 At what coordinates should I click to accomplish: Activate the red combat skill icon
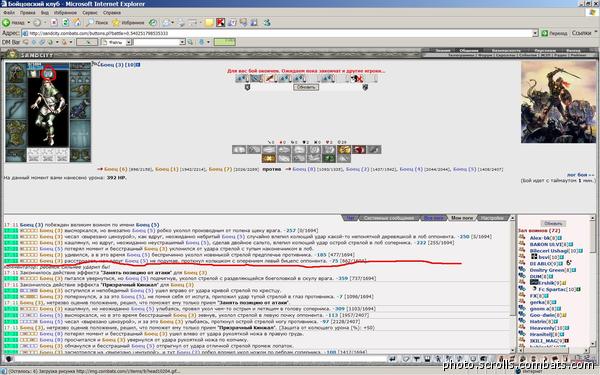tap(359, 150)
